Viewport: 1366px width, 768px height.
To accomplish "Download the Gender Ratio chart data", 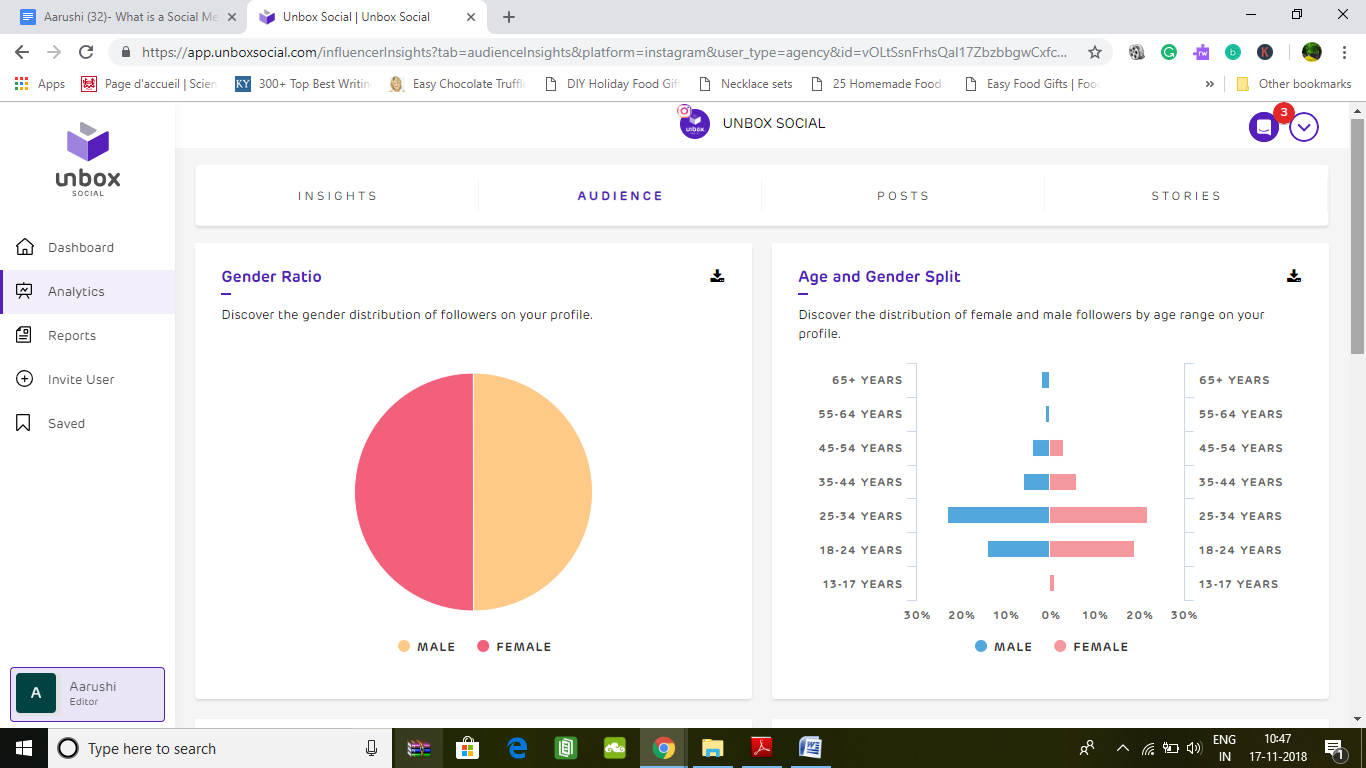I will 717,277.
